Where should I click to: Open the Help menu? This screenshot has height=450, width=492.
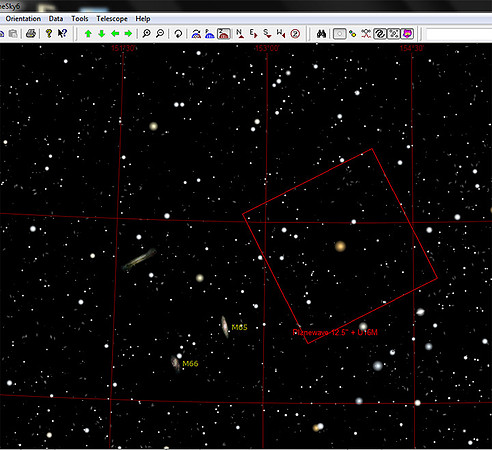[x=143, y=19]
